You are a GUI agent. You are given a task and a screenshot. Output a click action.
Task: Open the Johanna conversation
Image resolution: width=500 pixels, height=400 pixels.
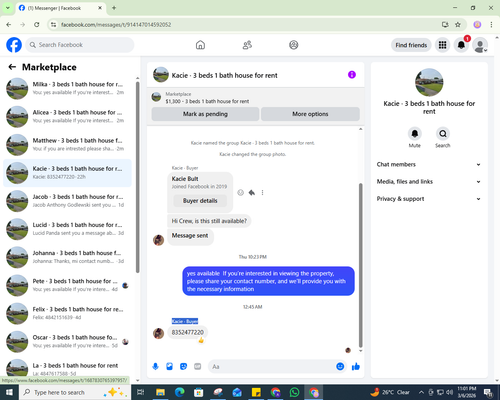[67, 257]
